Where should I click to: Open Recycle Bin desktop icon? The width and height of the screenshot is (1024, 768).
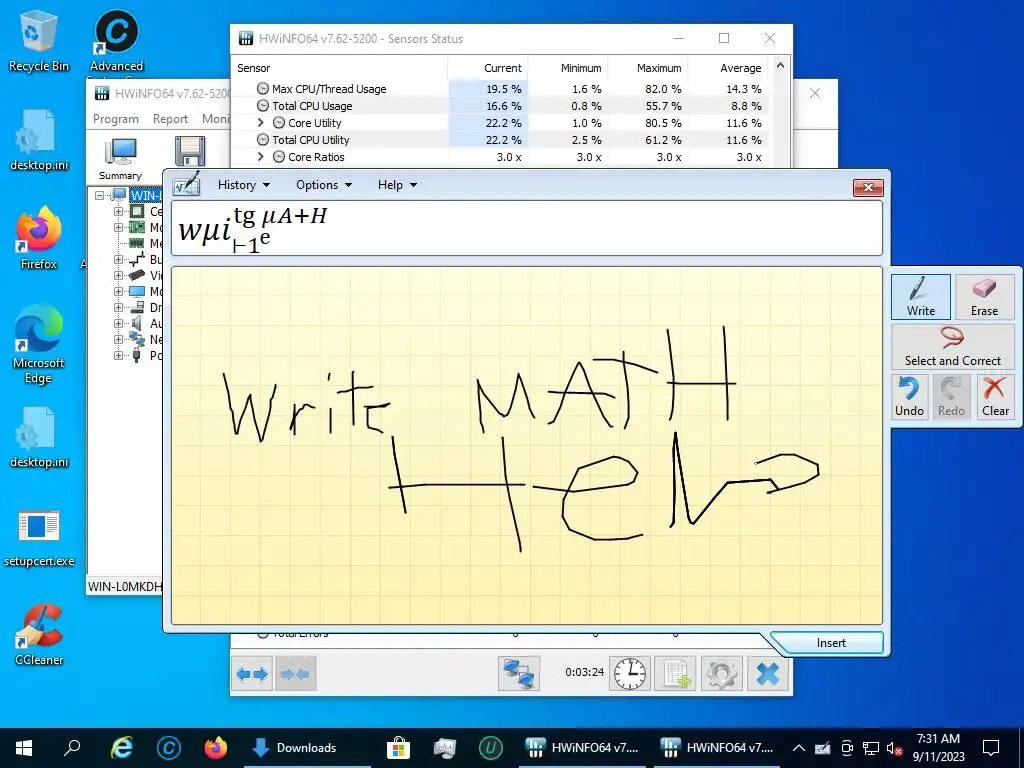(39, 40)
